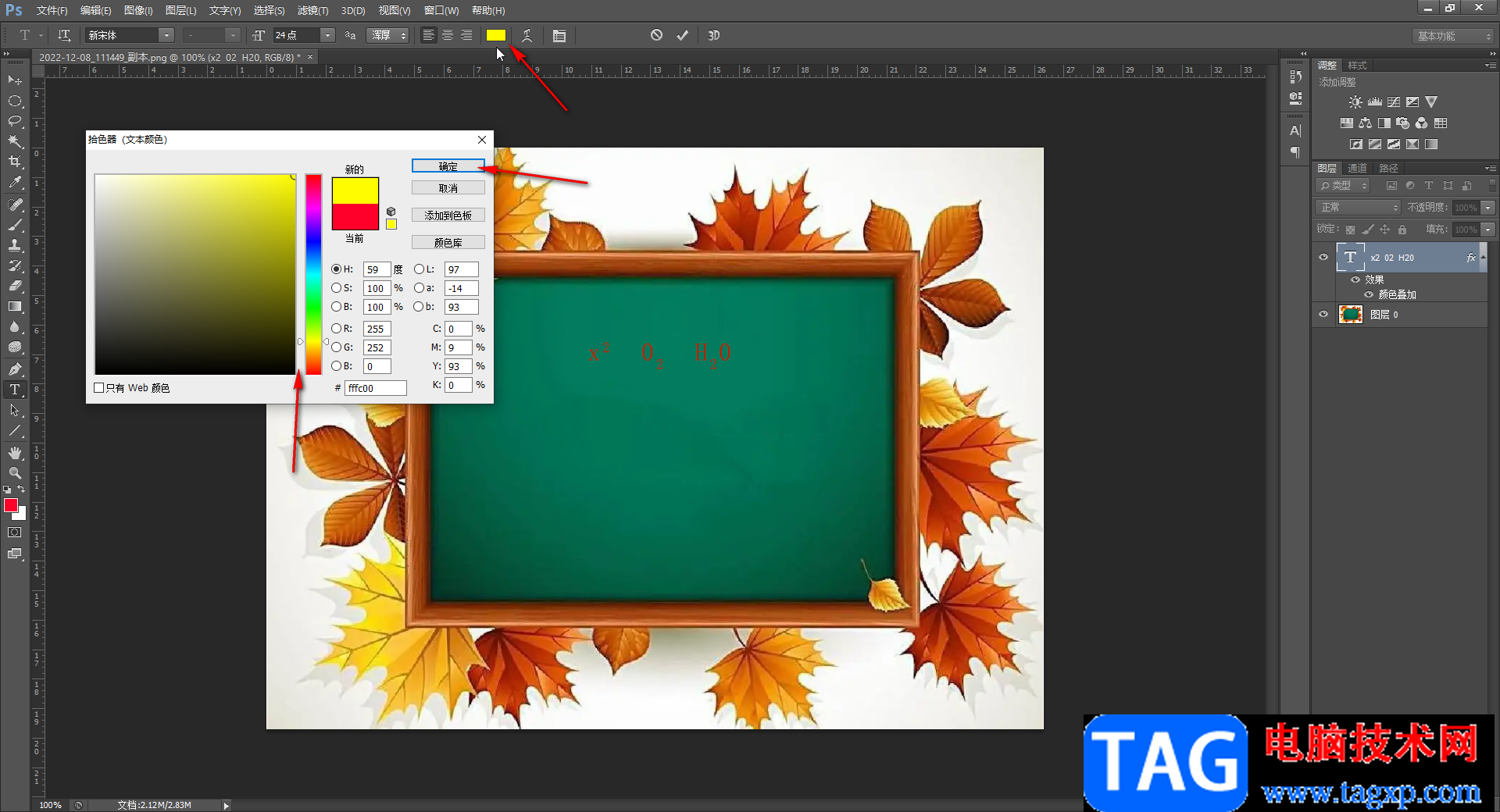Select the Spot Healing Brush tool

pyautogui.click(x=15, y=205)
